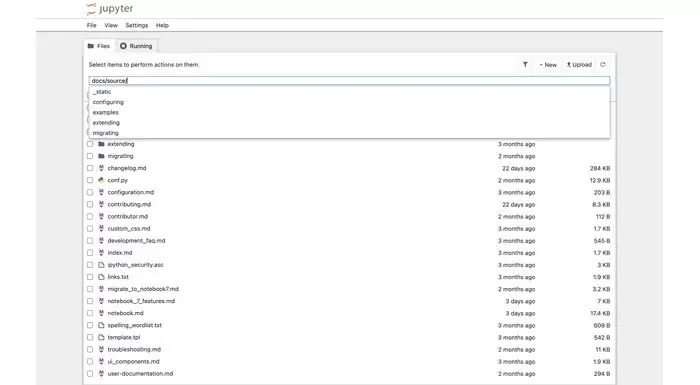Open the View menu
The width and height of the screenshot is (700, 385).
[111, 25]
